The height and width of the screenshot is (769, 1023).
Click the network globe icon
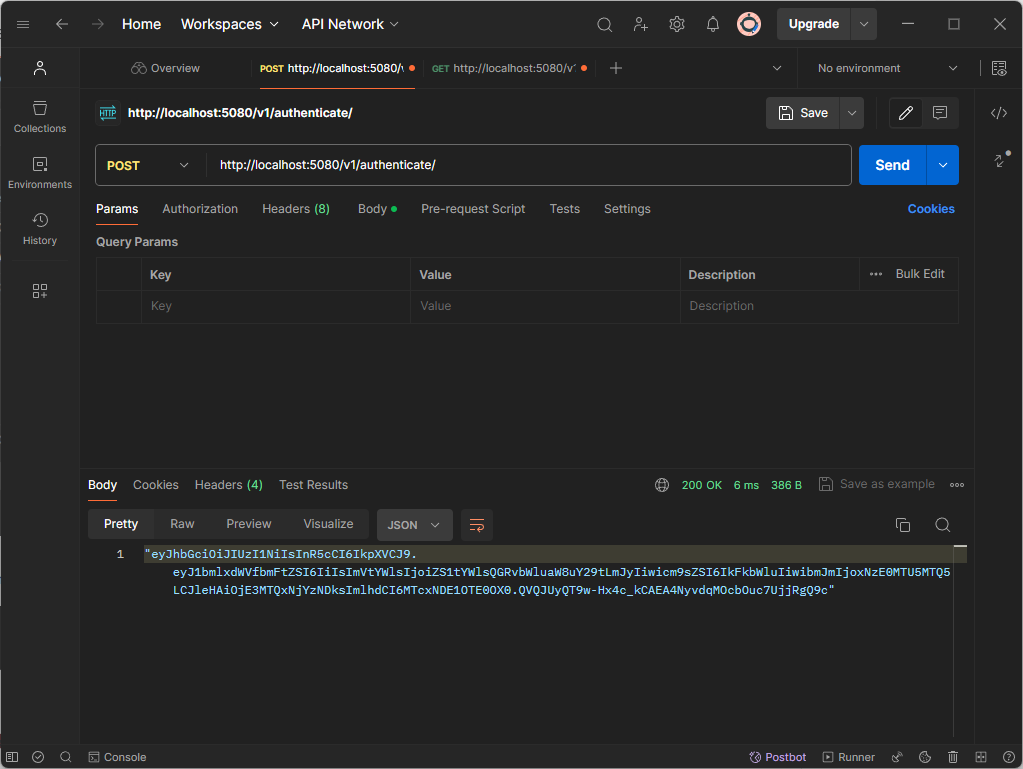coord(662,485)
